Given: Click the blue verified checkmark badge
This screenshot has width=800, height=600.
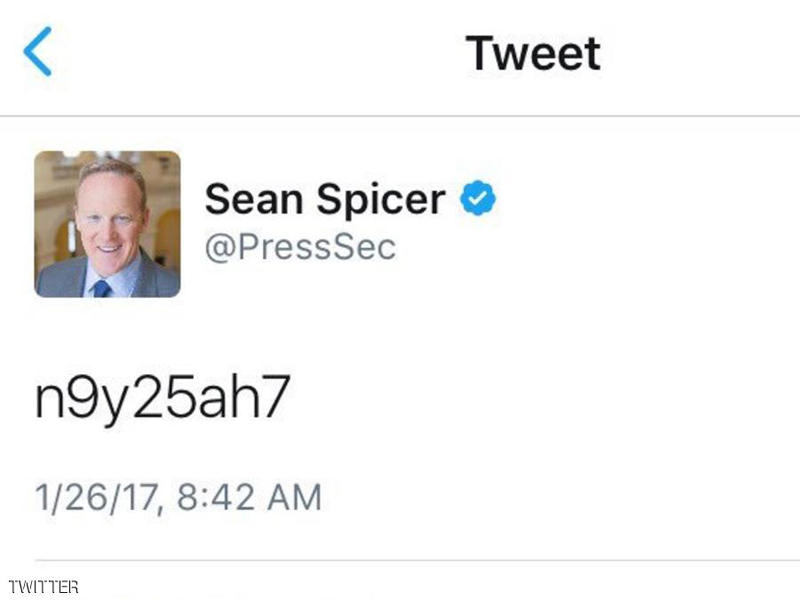Looking at the screenshot, I should pos(478,200).
